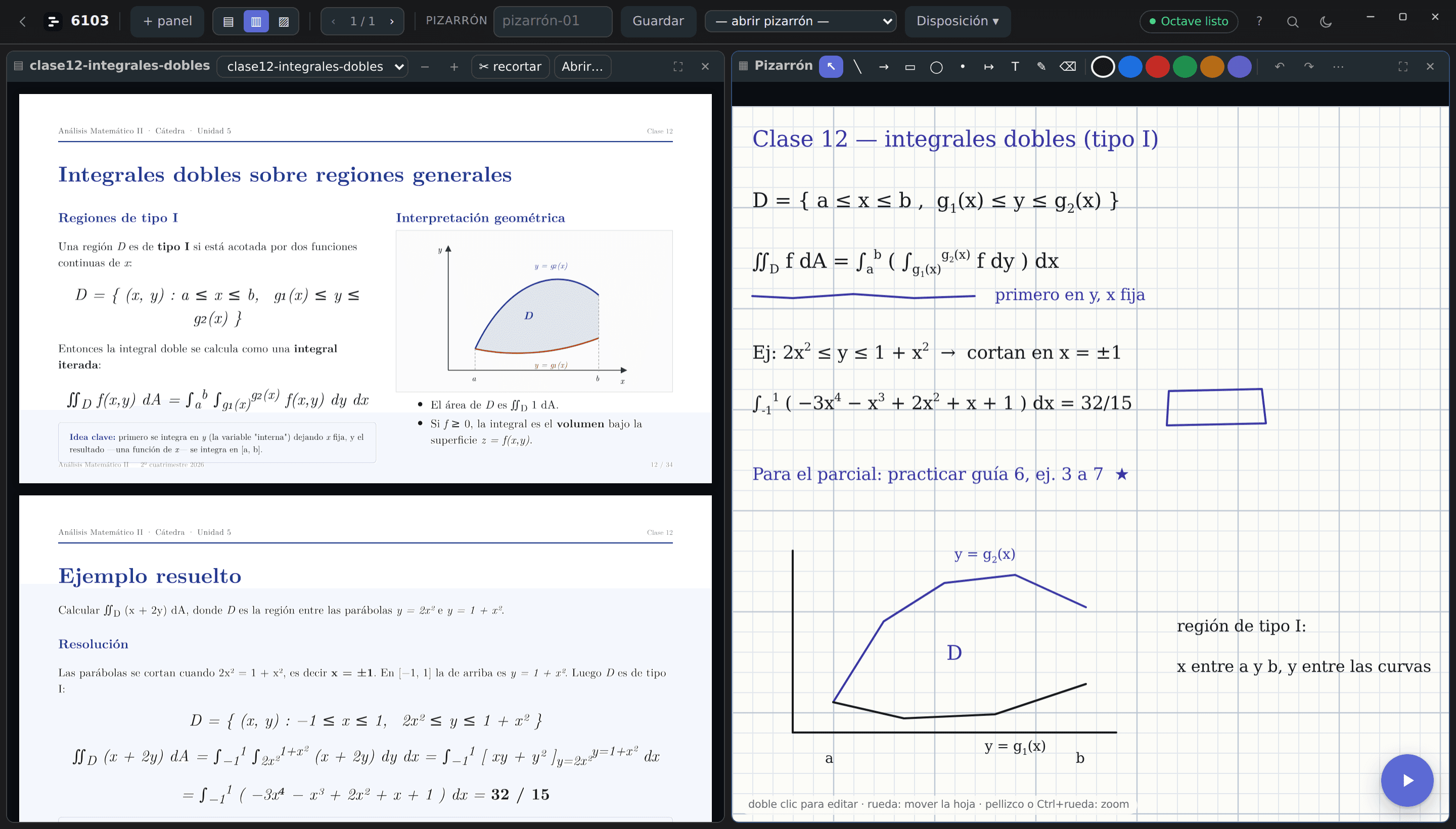Screen dimensions: 1456x829
Task: Pick the red color swatch
Action: click(x=1158, y=67)
